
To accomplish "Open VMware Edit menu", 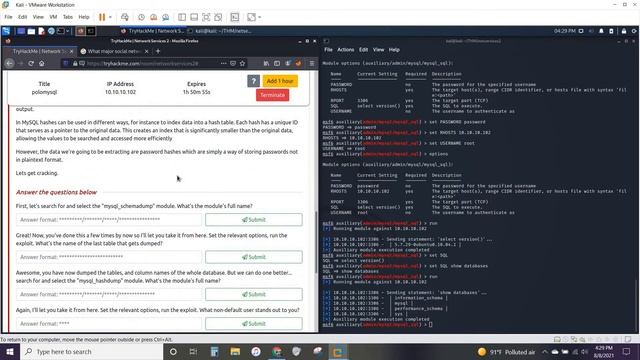I will pyautogui.click(x=22, y=17).
